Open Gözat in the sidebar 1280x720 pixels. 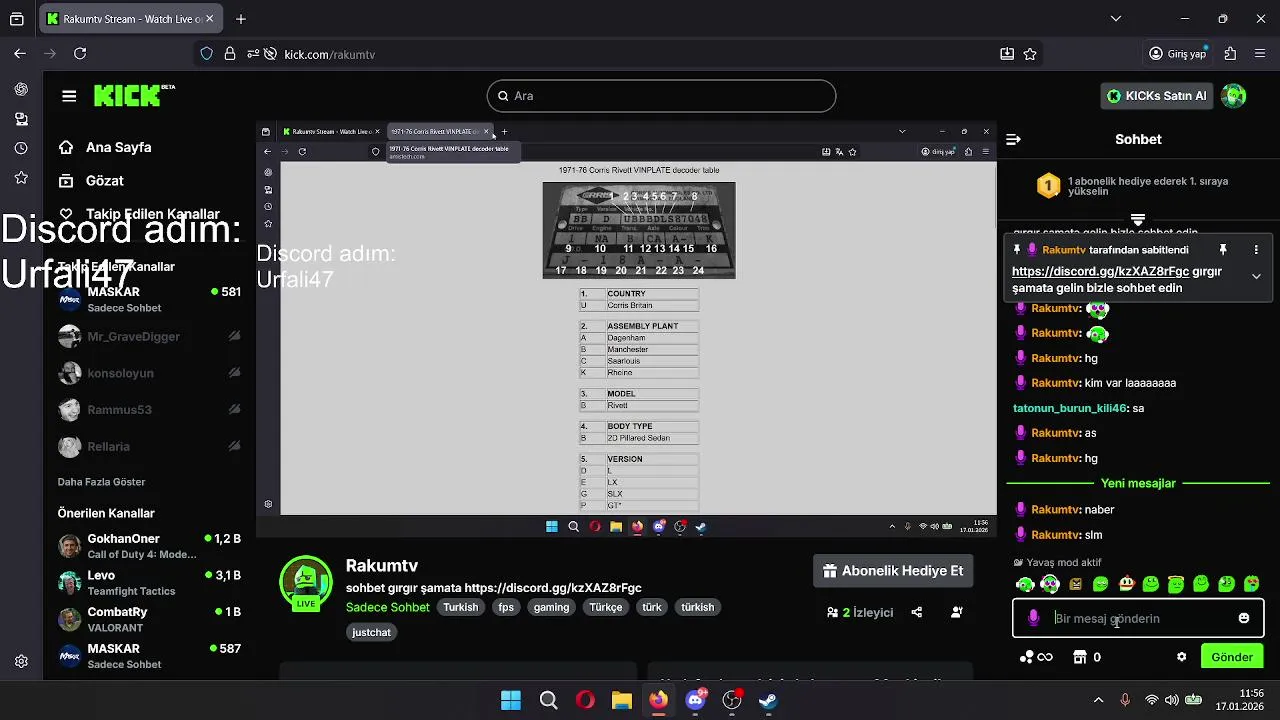tap(91, 181)
